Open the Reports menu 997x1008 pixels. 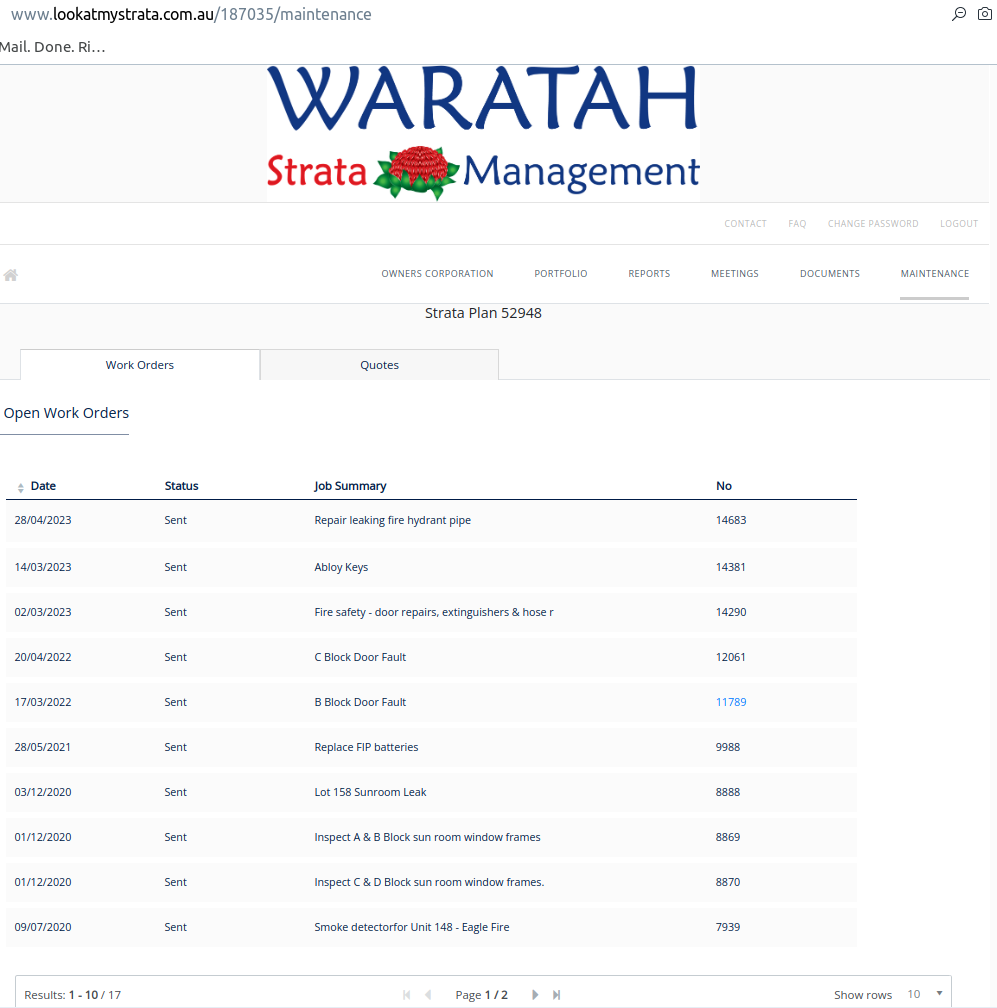[x=649, y=274]
